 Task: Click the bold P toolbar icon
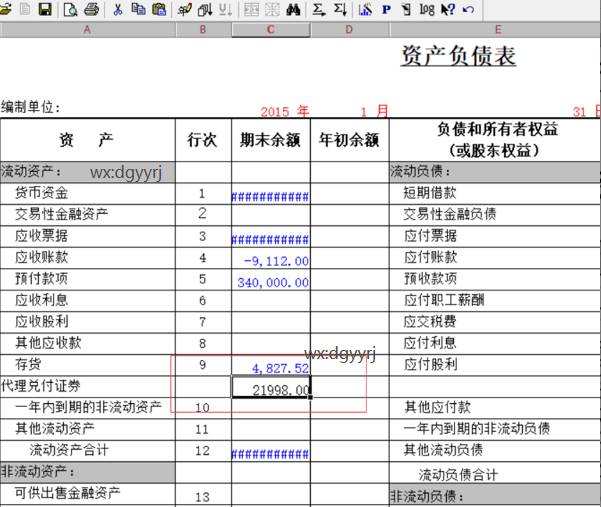386,9
